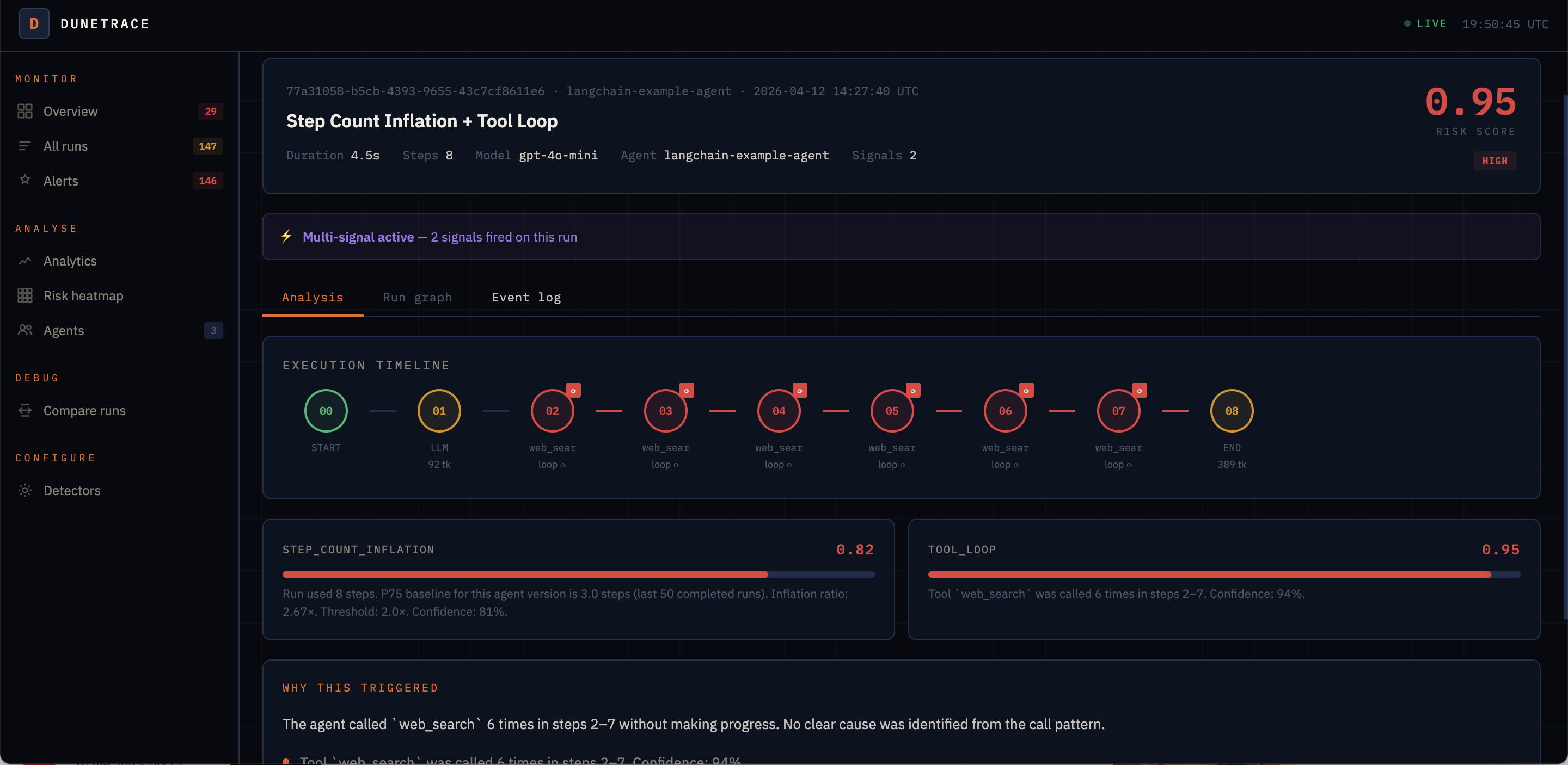Click loop badge on step 05
The width and height of the screenshot is (1568, 765).
click(913, 391)
